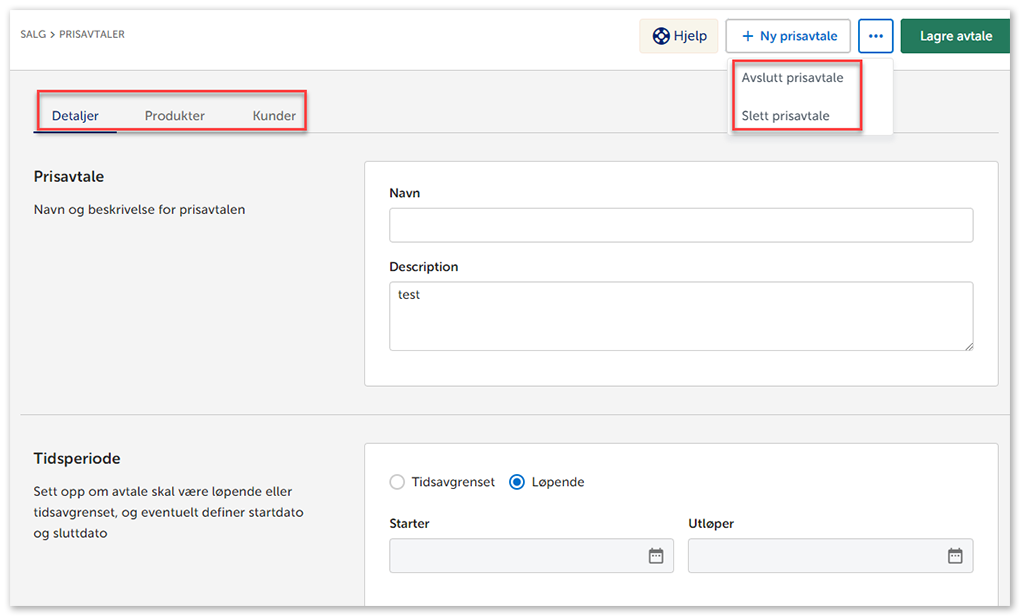The width and height of the screenshot is (1020, 616).
Task: Click into the Description text area
Action: 680,316
